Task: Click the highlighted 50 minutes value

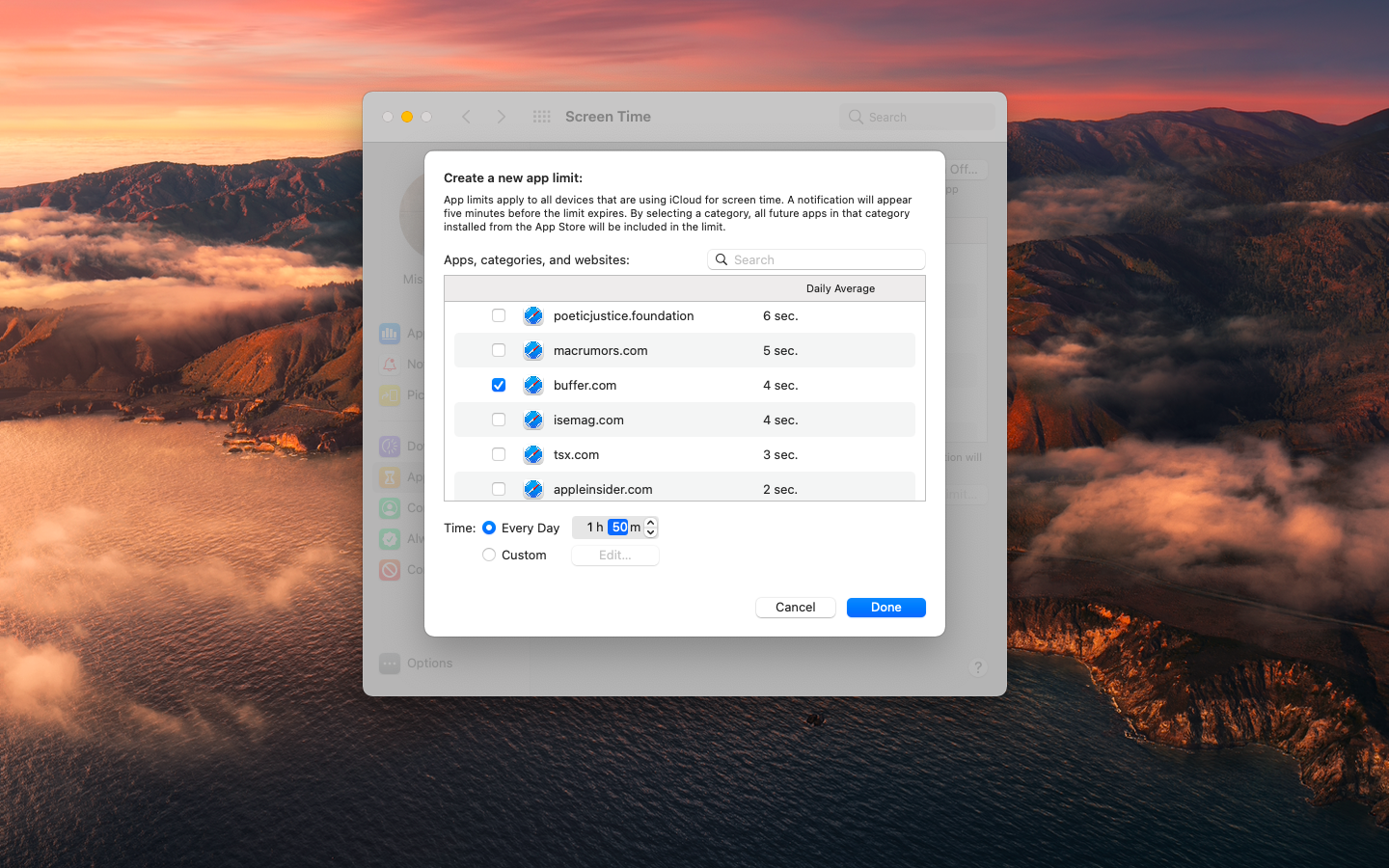Action: point(619,528)
